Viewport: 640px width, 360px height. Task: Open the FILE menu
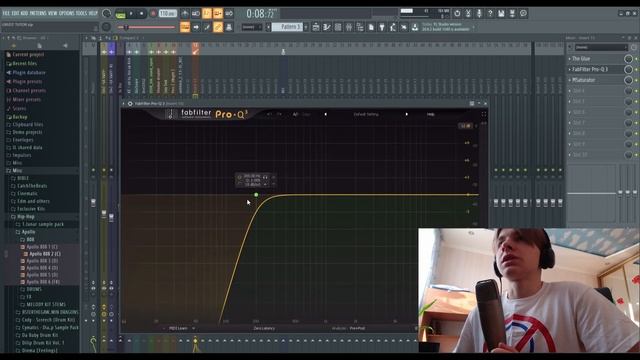[x=6, y=13]
